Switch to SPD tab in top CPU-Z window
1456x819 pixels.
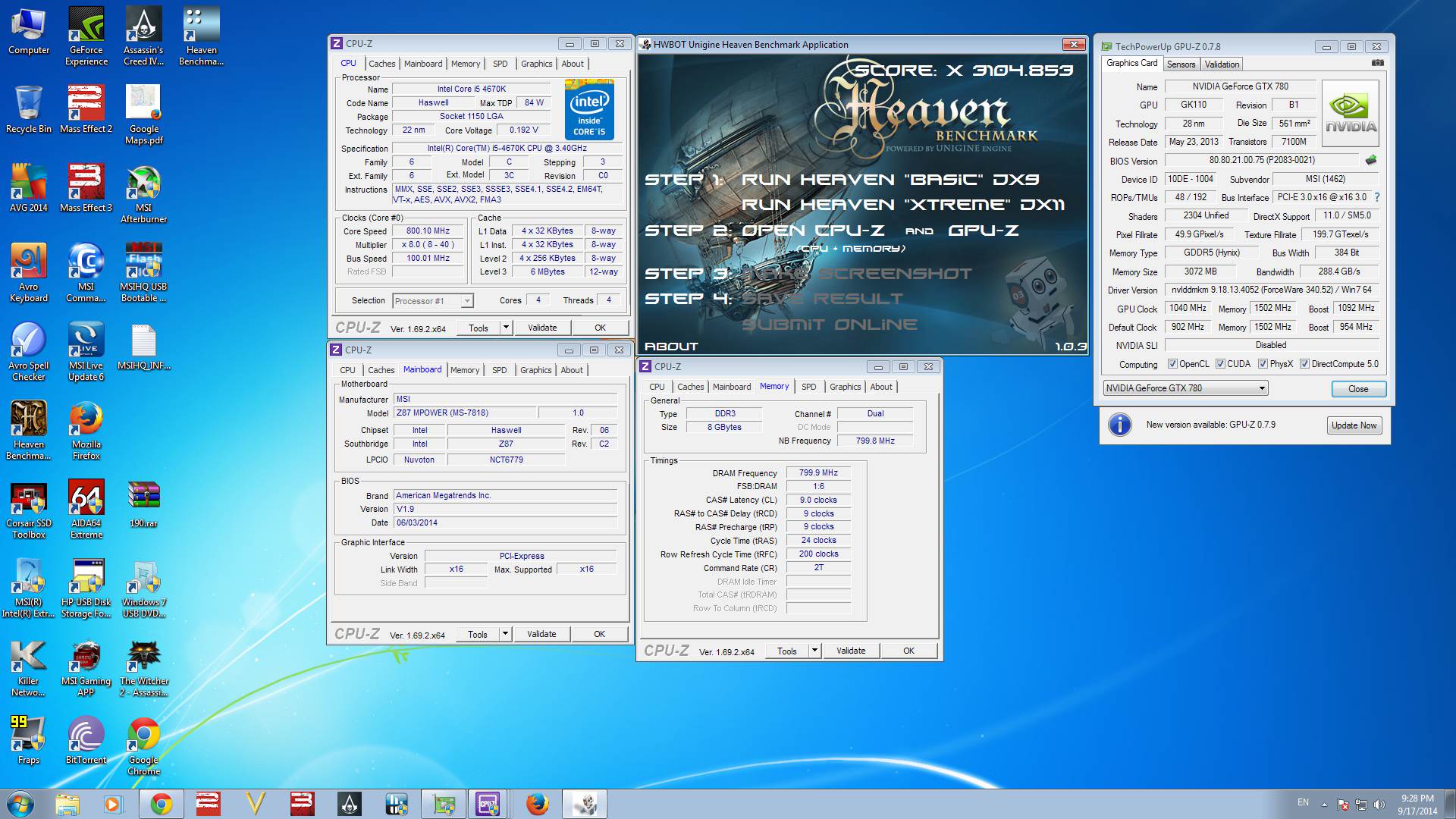[x=500, y=64]
